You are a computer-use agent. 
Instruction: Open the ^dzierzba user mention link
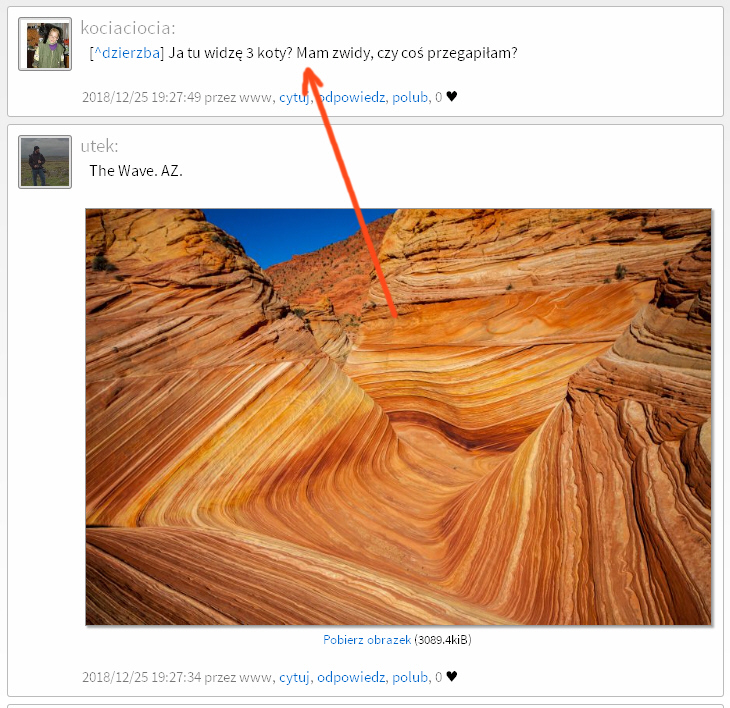(x=127, y=53)
